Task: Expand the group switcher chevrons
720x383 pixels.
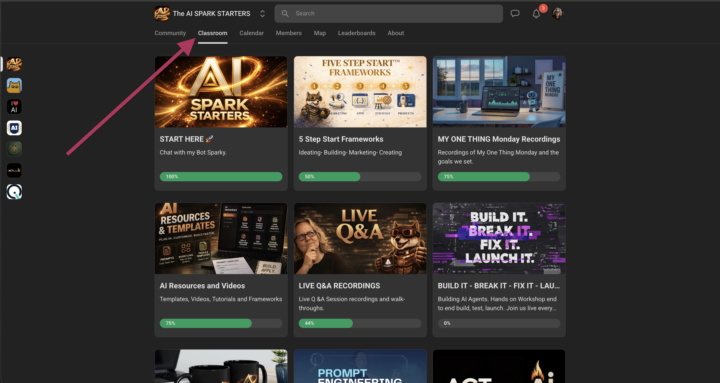Action: pyautogui.click(x=262, y=13)
